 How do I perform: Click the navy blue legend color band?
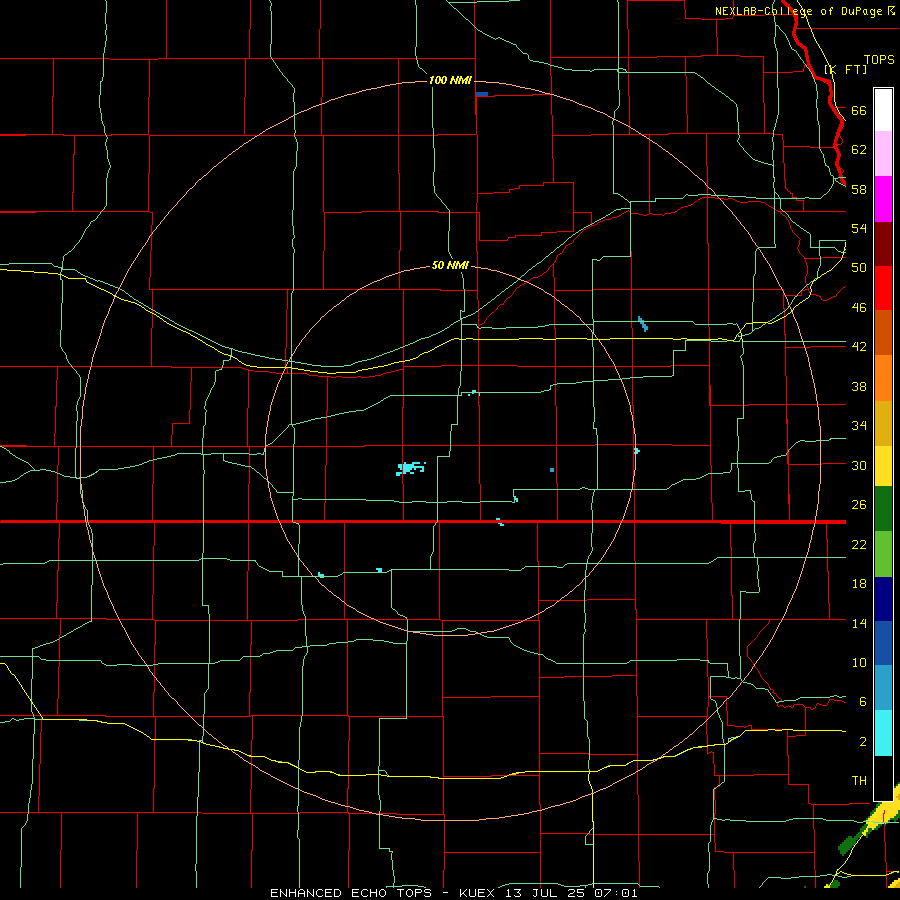coord(883,599)
